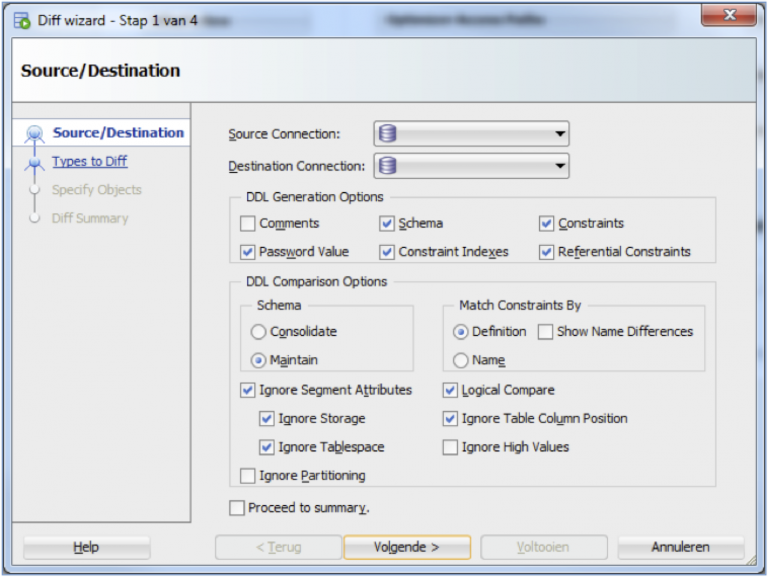The height and width of the screenshot is (577, 768).
Task: Go to Types to Diff step
Action: [x=90, y=161]
